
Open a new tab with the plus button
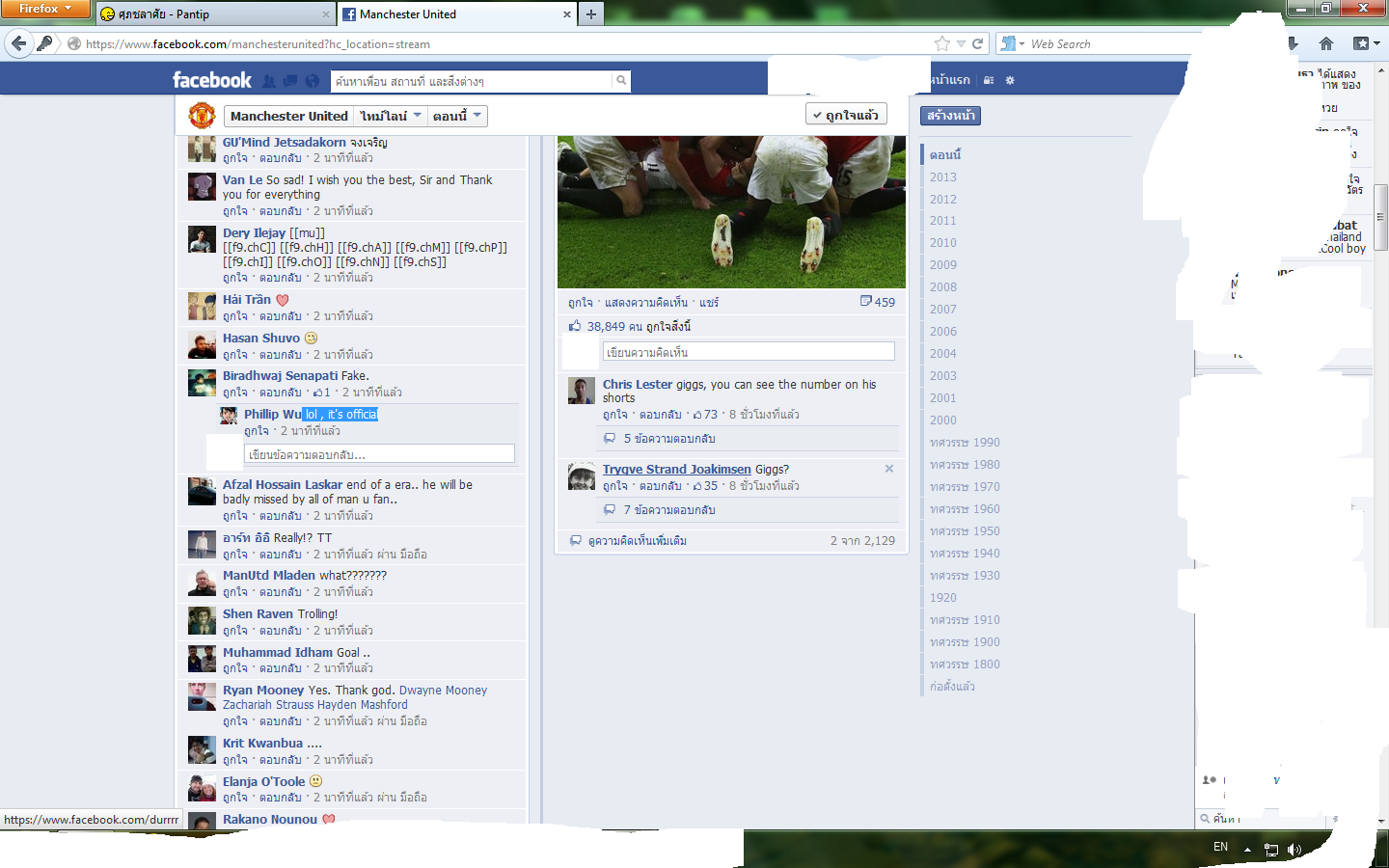pyautogui.click(x=591, y=14)
